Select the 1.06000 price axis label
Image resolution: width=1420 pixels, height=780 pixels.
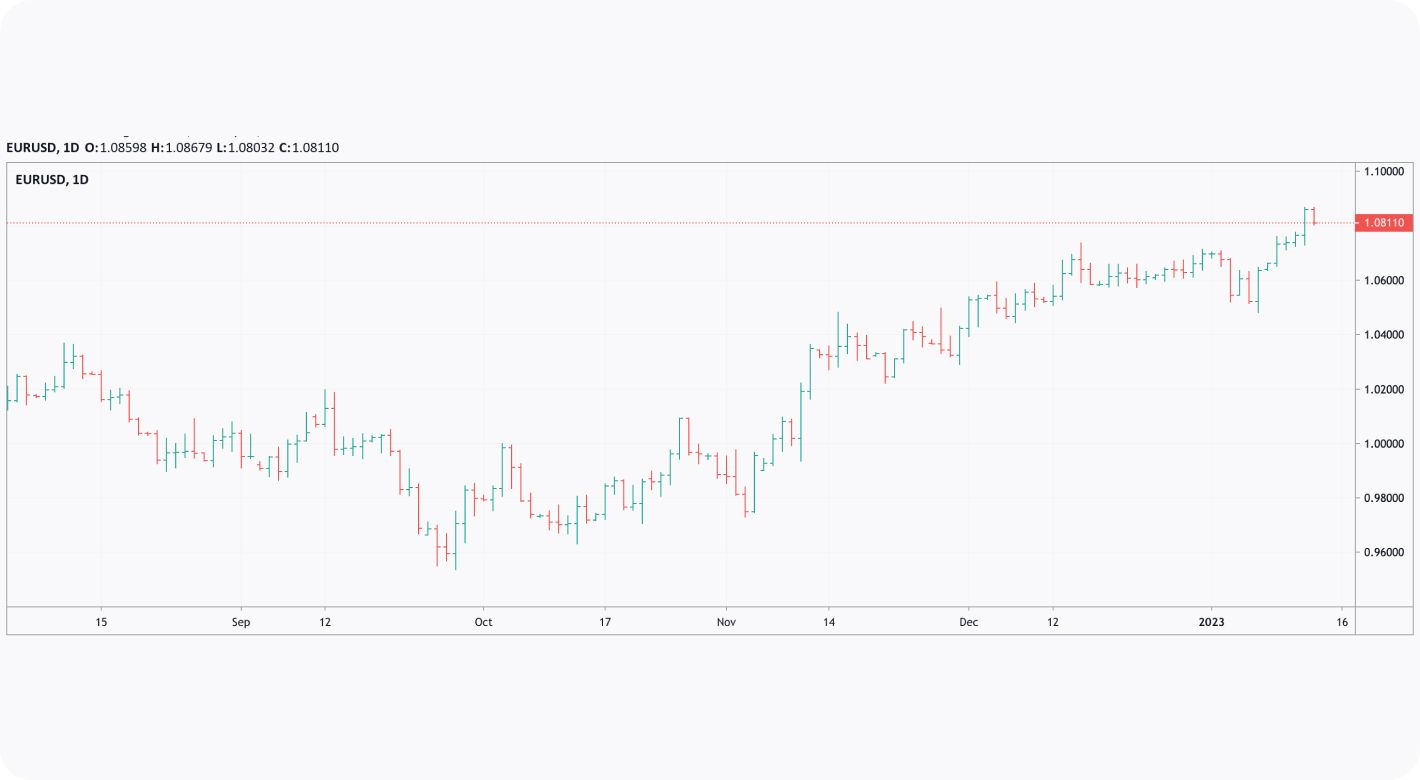[x=1384, y=281]
